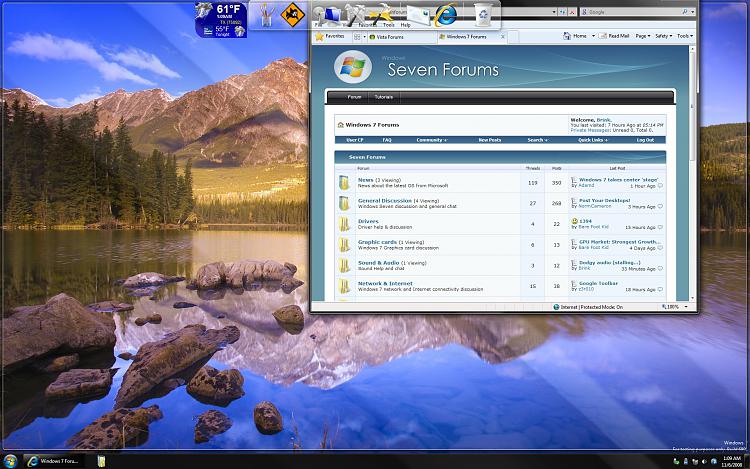Open the Recycle Bin dock icon
Viewport: 750px width, 469px height.
[483, 15]
